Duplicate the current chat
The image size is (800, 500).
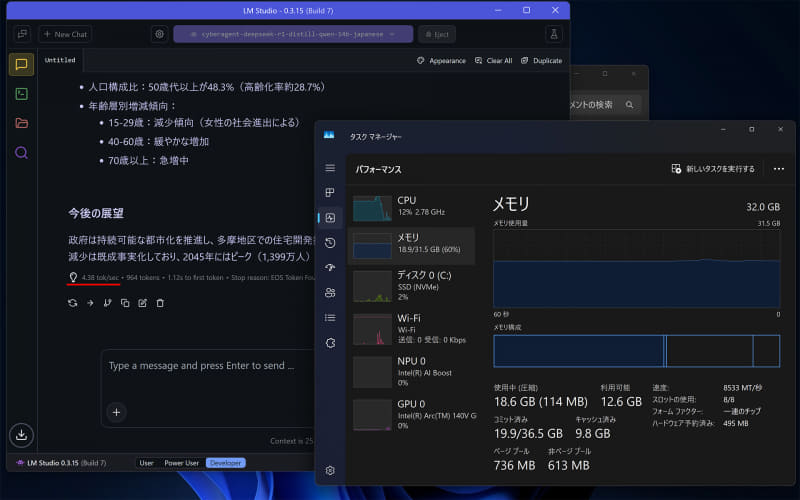[x=541, y=61]
